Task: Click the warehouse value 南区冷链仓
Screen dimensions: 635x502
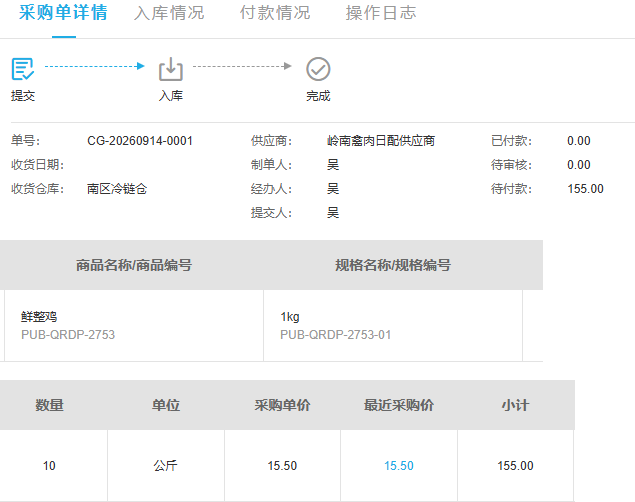Action: 117,189
